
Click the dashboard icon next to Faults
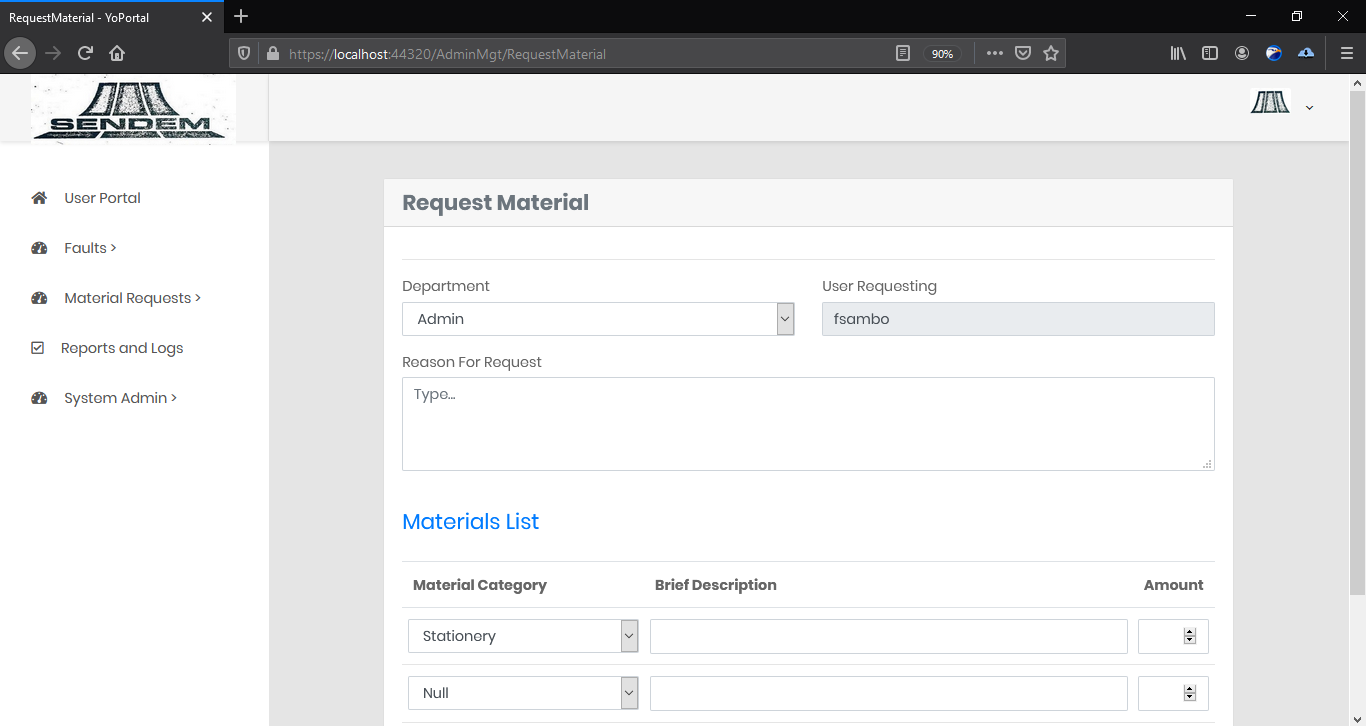[x=39, y=248]
